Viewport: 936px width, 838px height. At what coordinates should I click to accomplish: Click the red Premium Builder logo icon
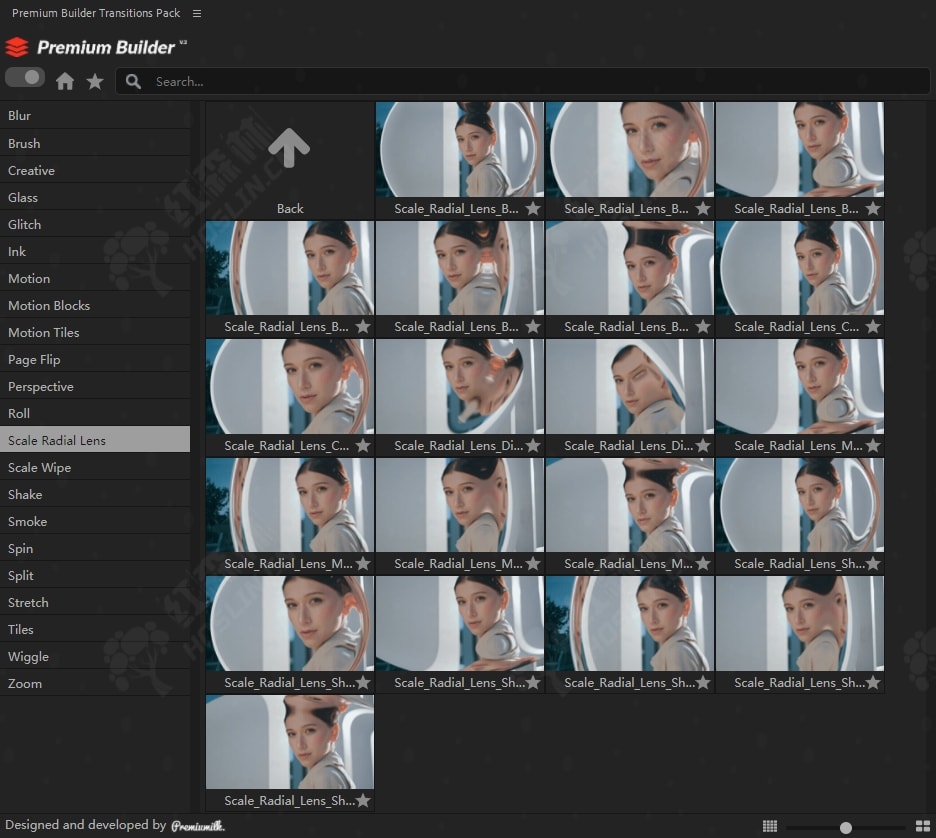(x=17, y=47)
